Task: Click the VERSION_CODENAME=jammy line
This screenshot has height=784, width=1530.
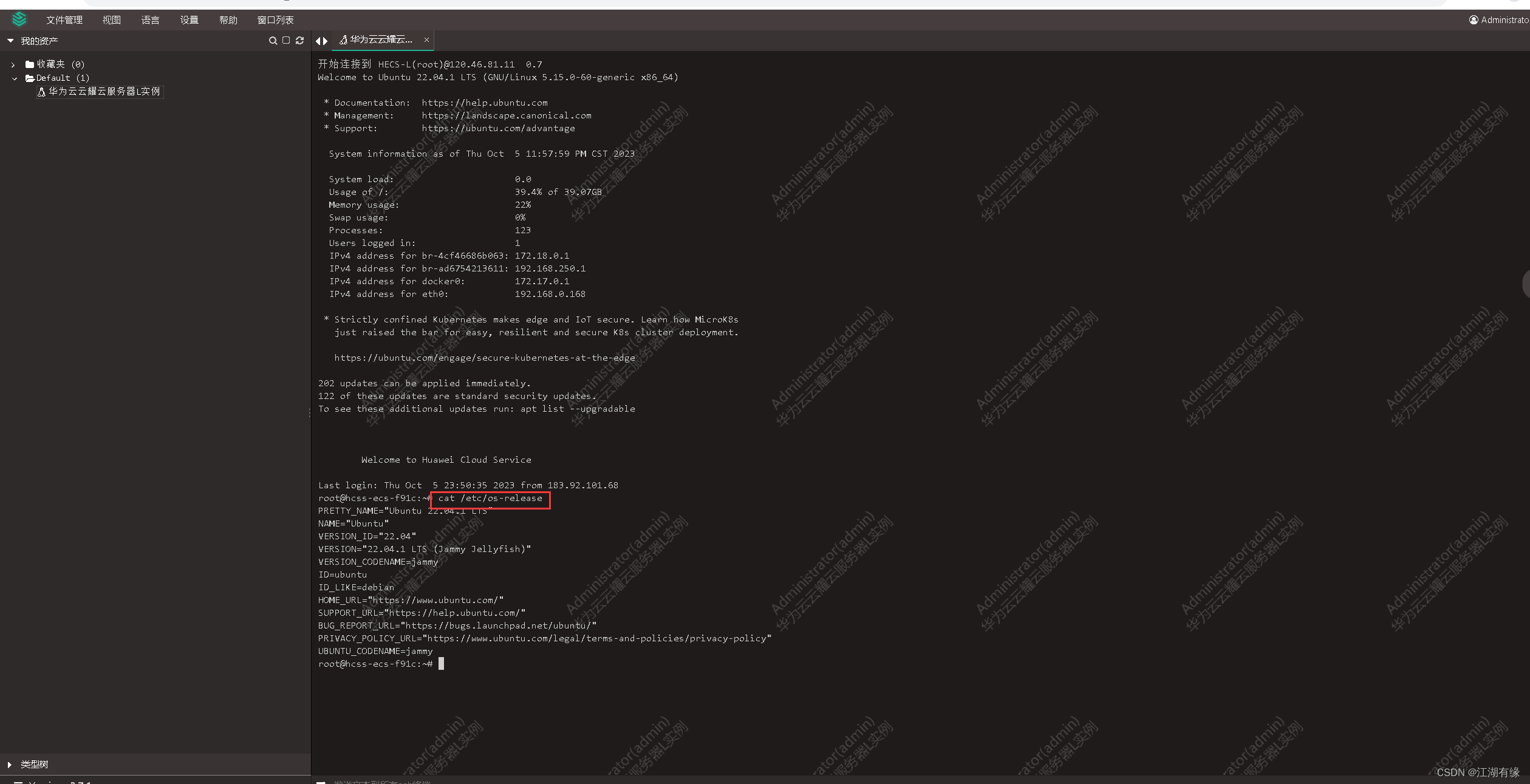Action: 378,562
